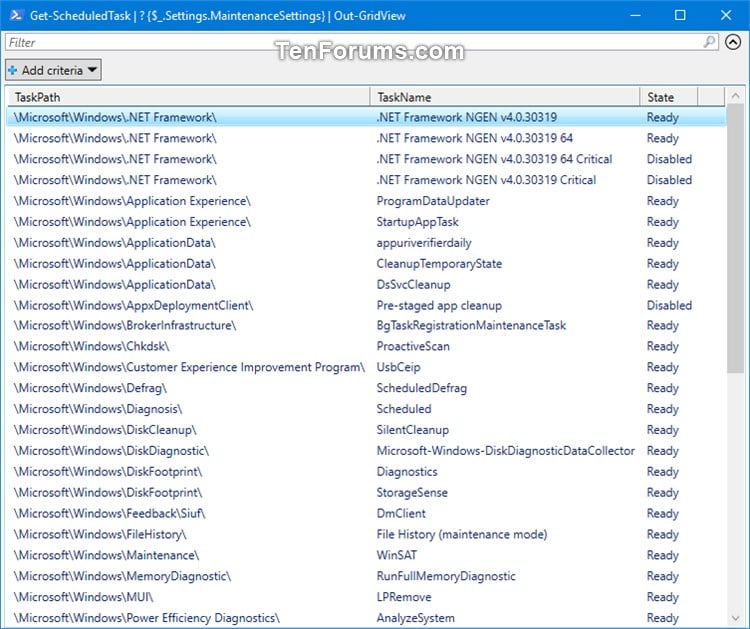This screenshot has width=750, height=629.
Task: Click the PowerShell icon in title bar
Action: click(16, 15)
